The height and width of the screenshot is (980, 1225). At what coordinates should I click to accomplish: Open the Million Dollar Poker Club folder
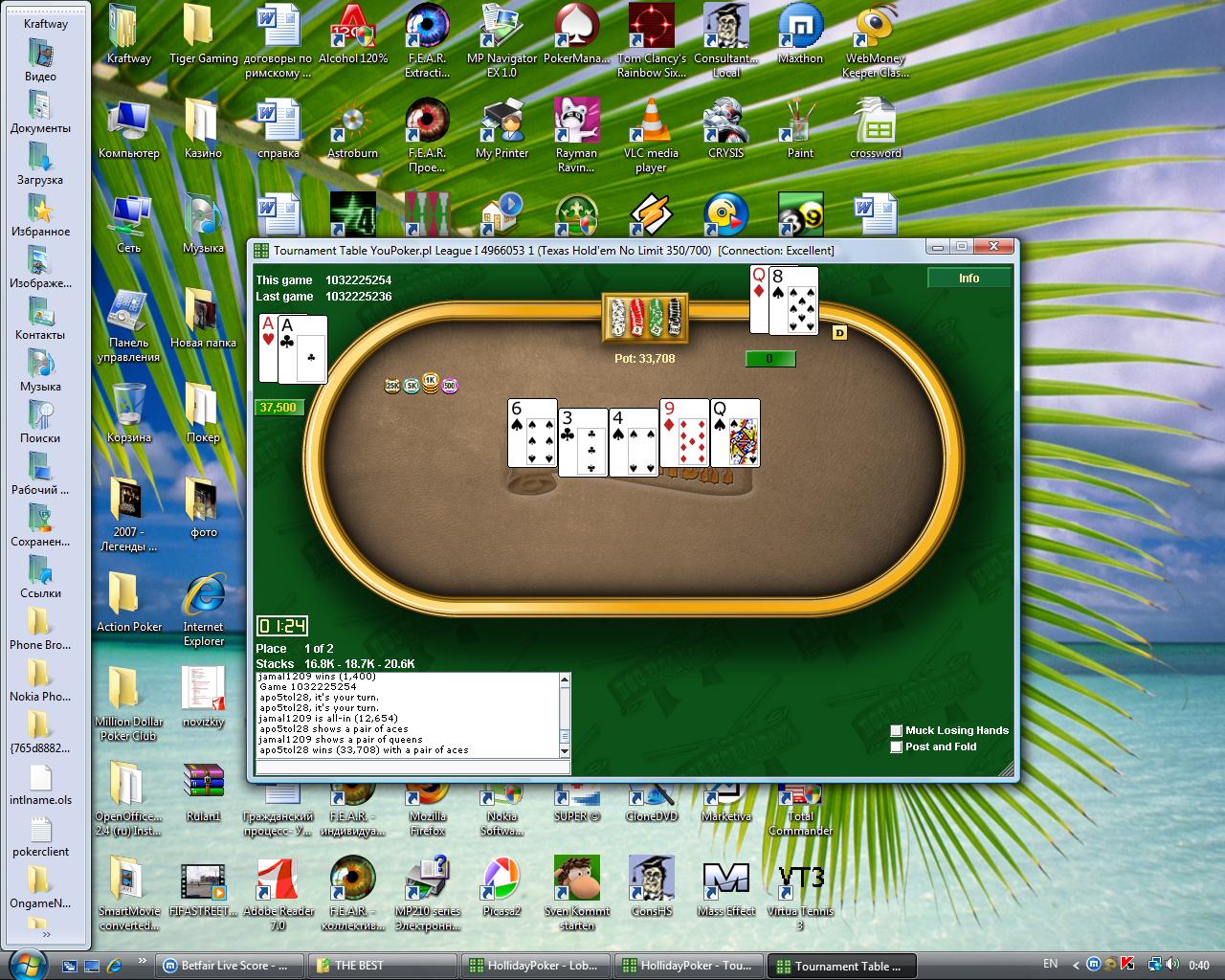[128, 704]
